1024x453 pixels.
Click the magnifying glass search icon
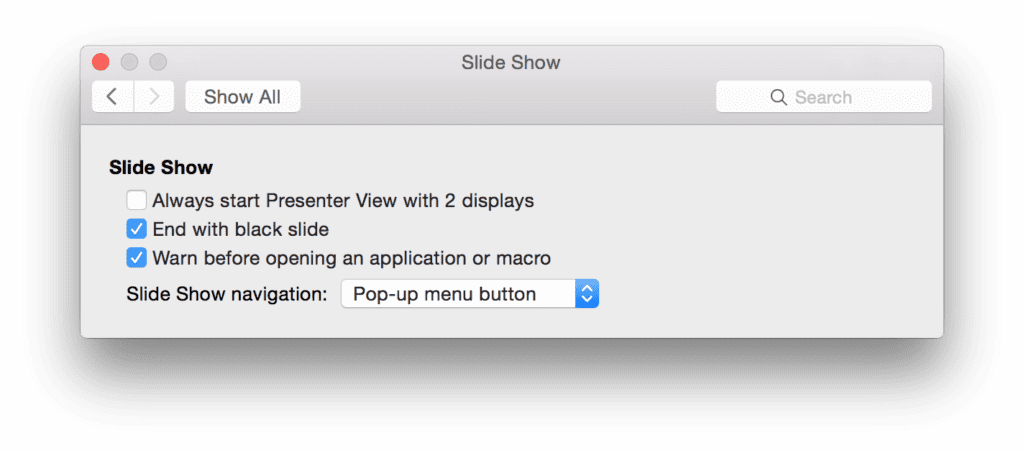tap(778, 97)
